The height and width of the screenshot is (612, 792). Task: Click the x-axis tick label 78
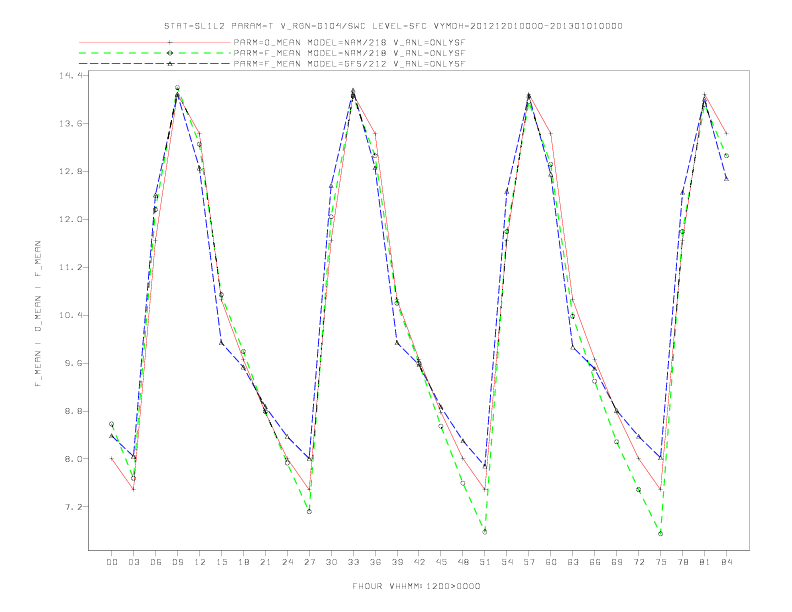pyautogui.click(x=682, y=562)
